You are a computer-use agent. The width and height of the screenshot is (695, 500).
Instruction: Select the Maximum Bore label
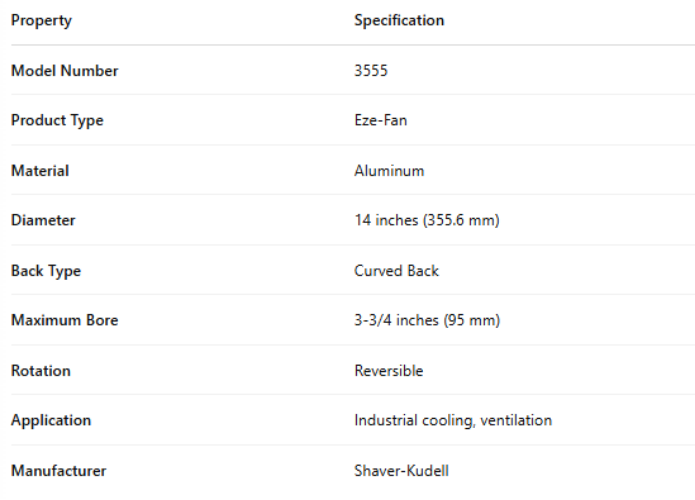[64, 321]
